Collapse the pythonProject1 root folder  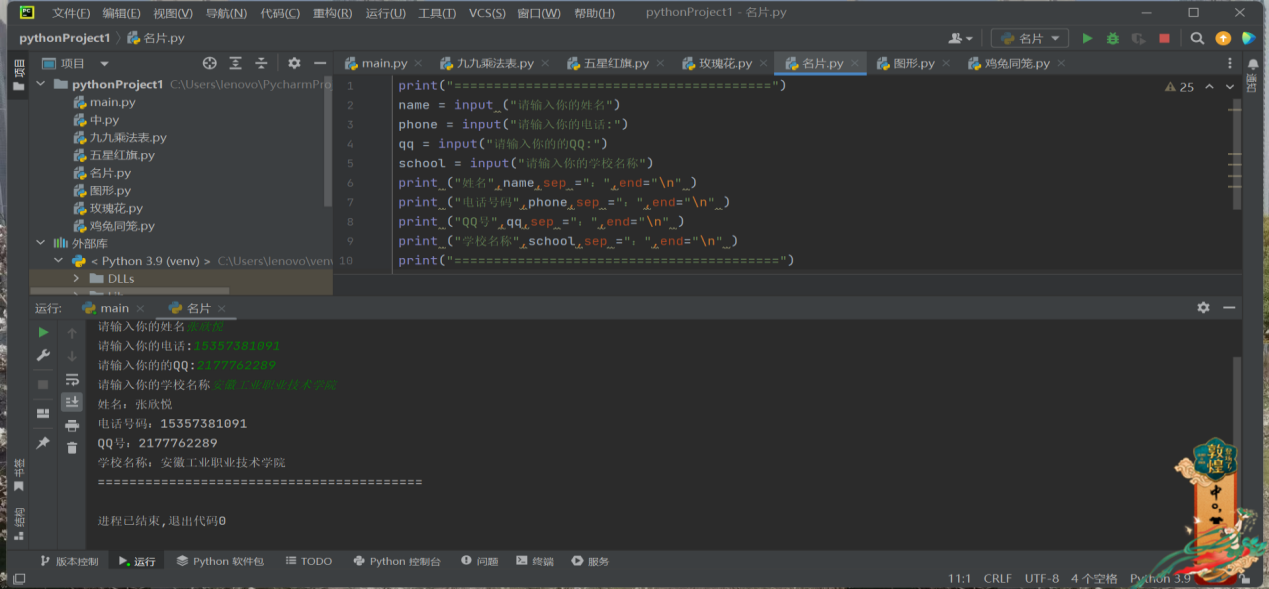point(41,85)
